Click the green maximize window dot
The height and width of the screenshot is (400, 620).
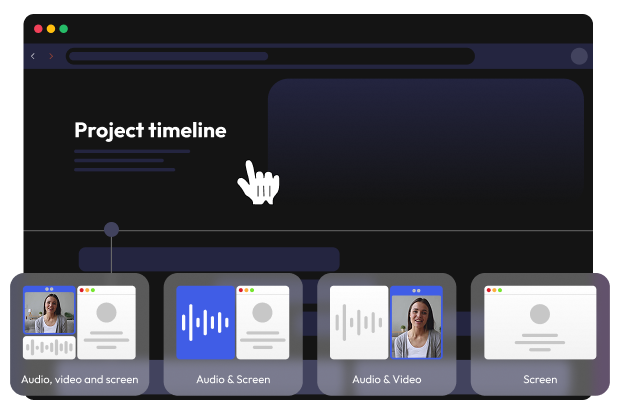tap(64, 29)
